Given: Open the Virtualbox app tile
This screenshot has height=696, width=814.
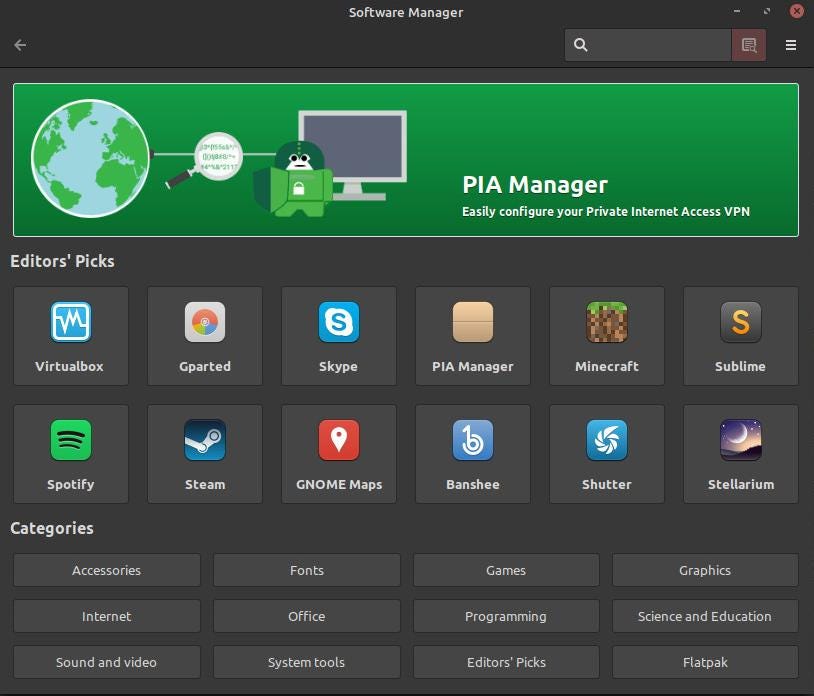Looking at the screenshot, I should [71, 336].
